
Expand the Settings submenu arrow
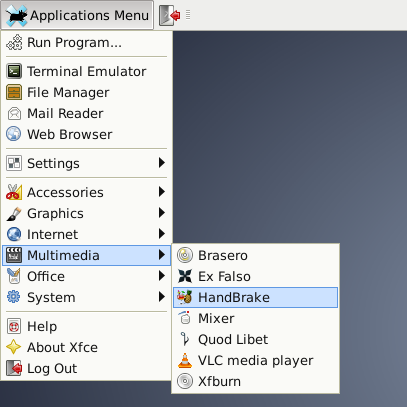pyautogui.click(x=162, y=163)
